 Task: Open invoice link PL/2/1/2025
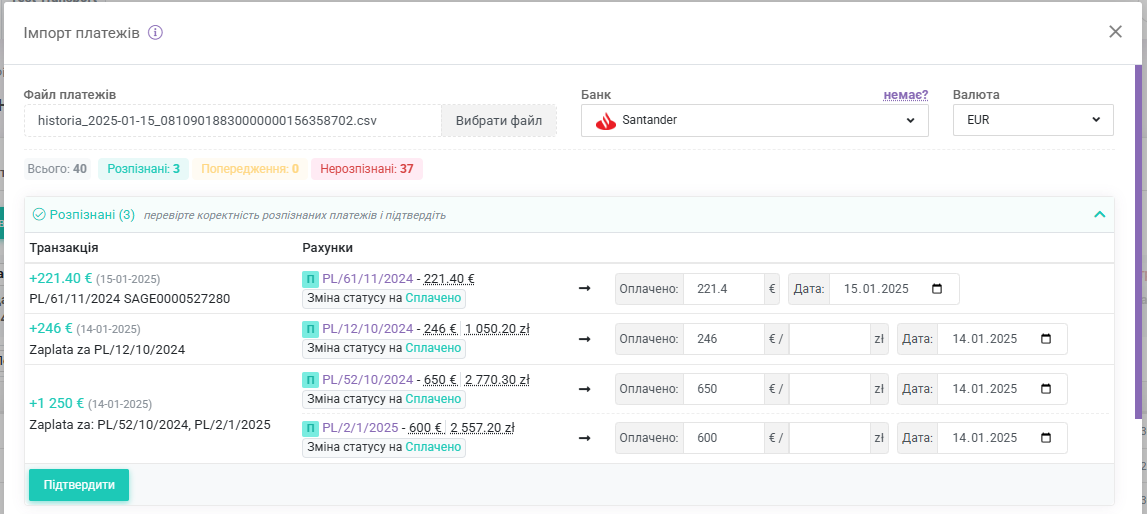pyautogui.click(x=360, y=428)
